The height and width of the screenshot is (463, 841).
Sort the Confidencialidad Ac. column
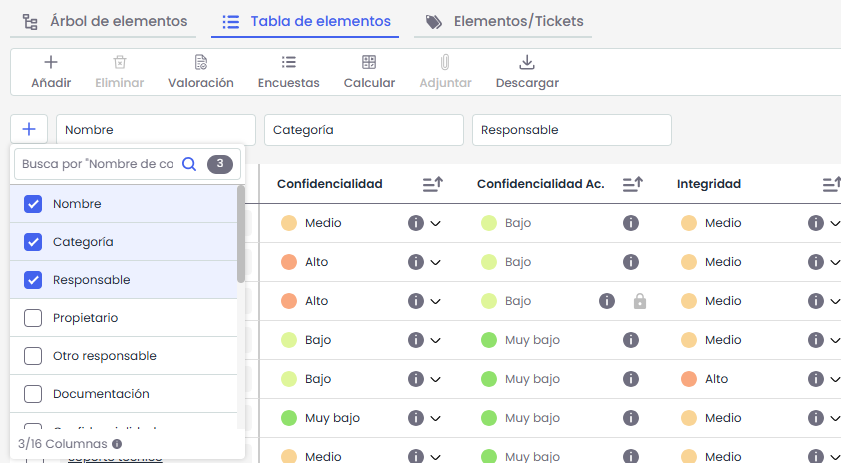coord(632,184)
